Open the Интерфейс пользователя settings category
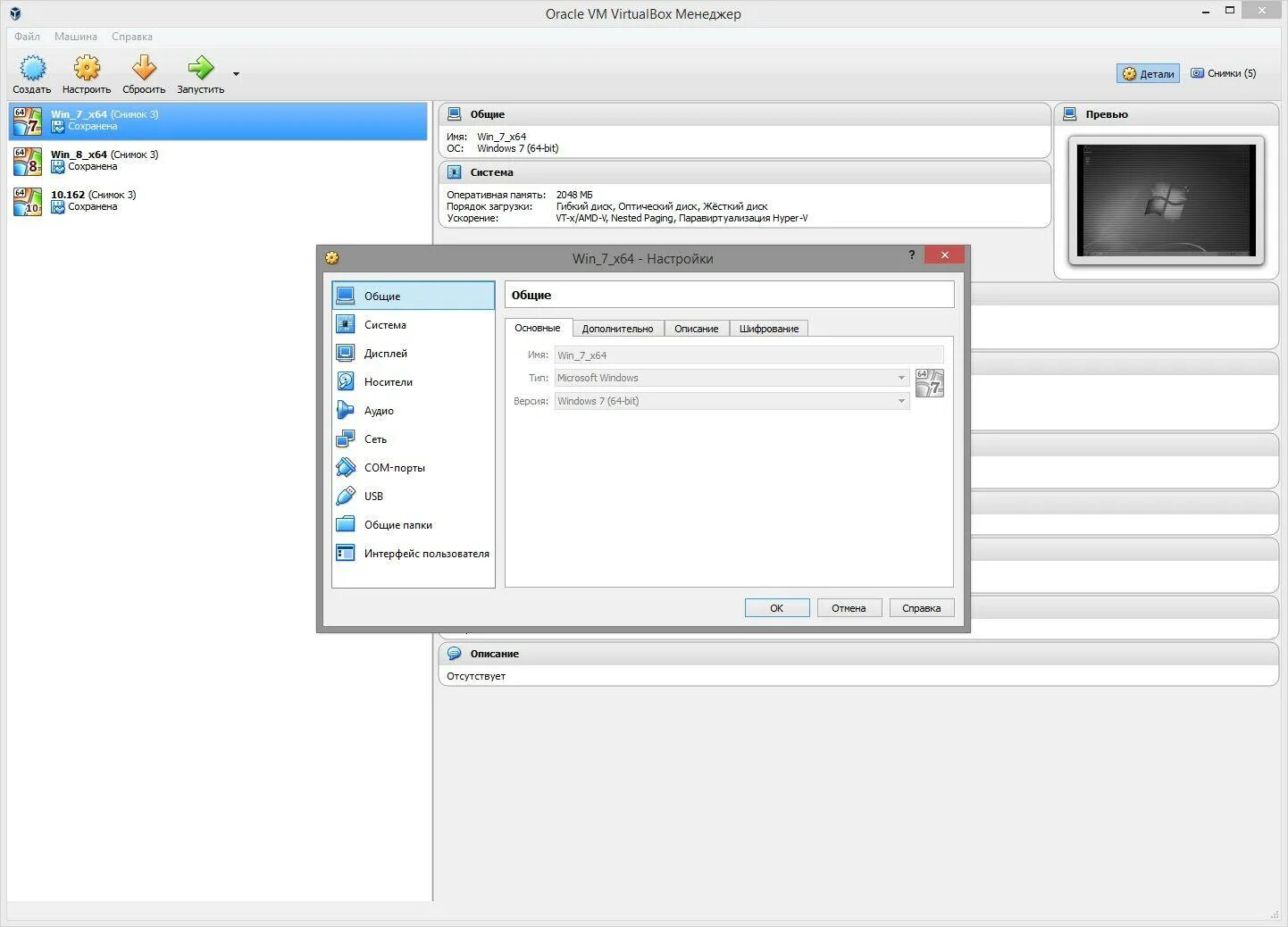1288x927 pixels. (414, 554)
